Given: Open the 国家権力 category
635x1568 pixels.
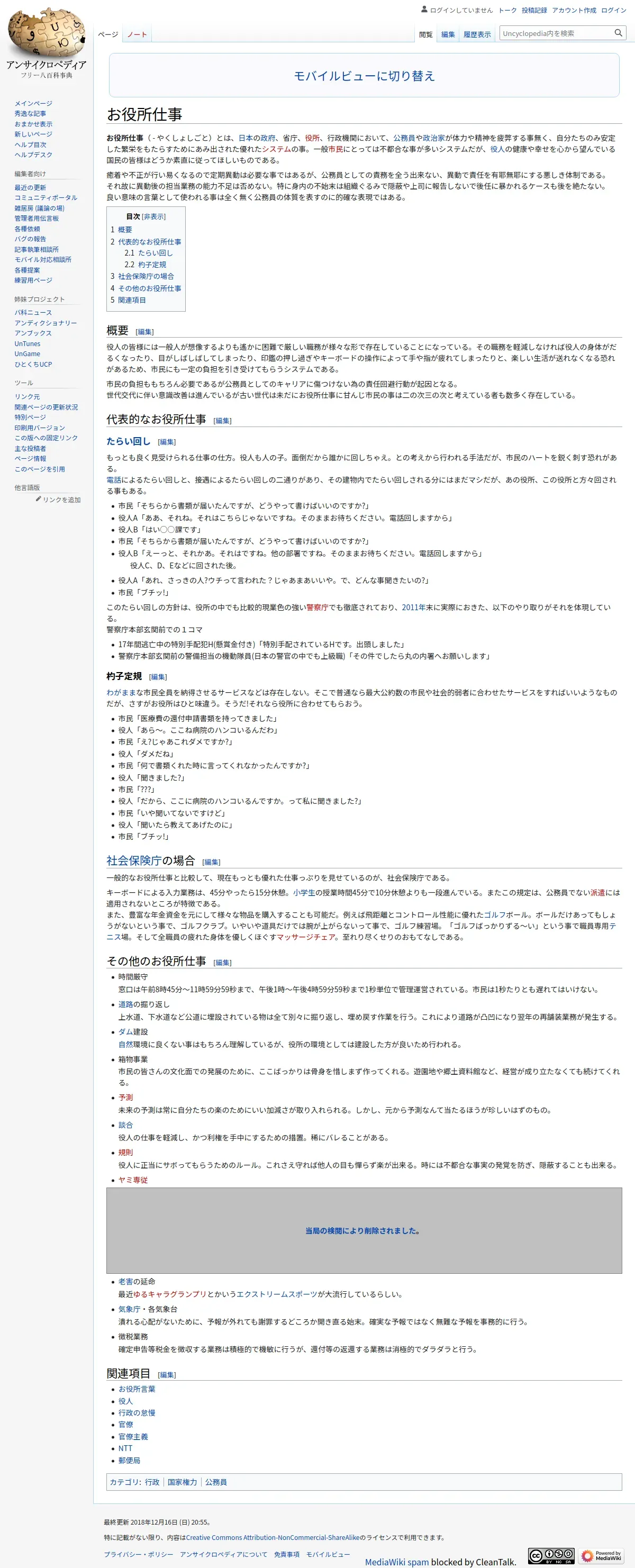Looking at the screenshot, I should [182, 1482].
